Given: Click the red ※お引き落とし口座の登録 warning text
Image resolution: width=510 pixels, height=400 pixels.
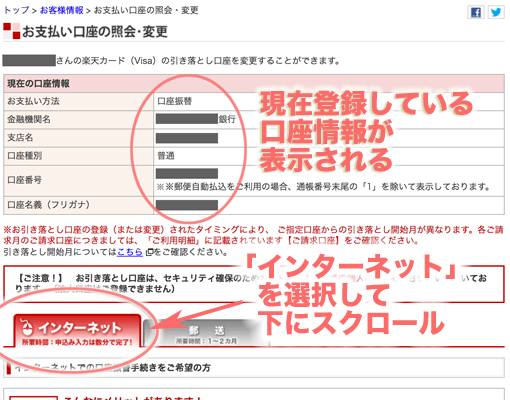Looking at the screenshot, I should coord(253,235).
